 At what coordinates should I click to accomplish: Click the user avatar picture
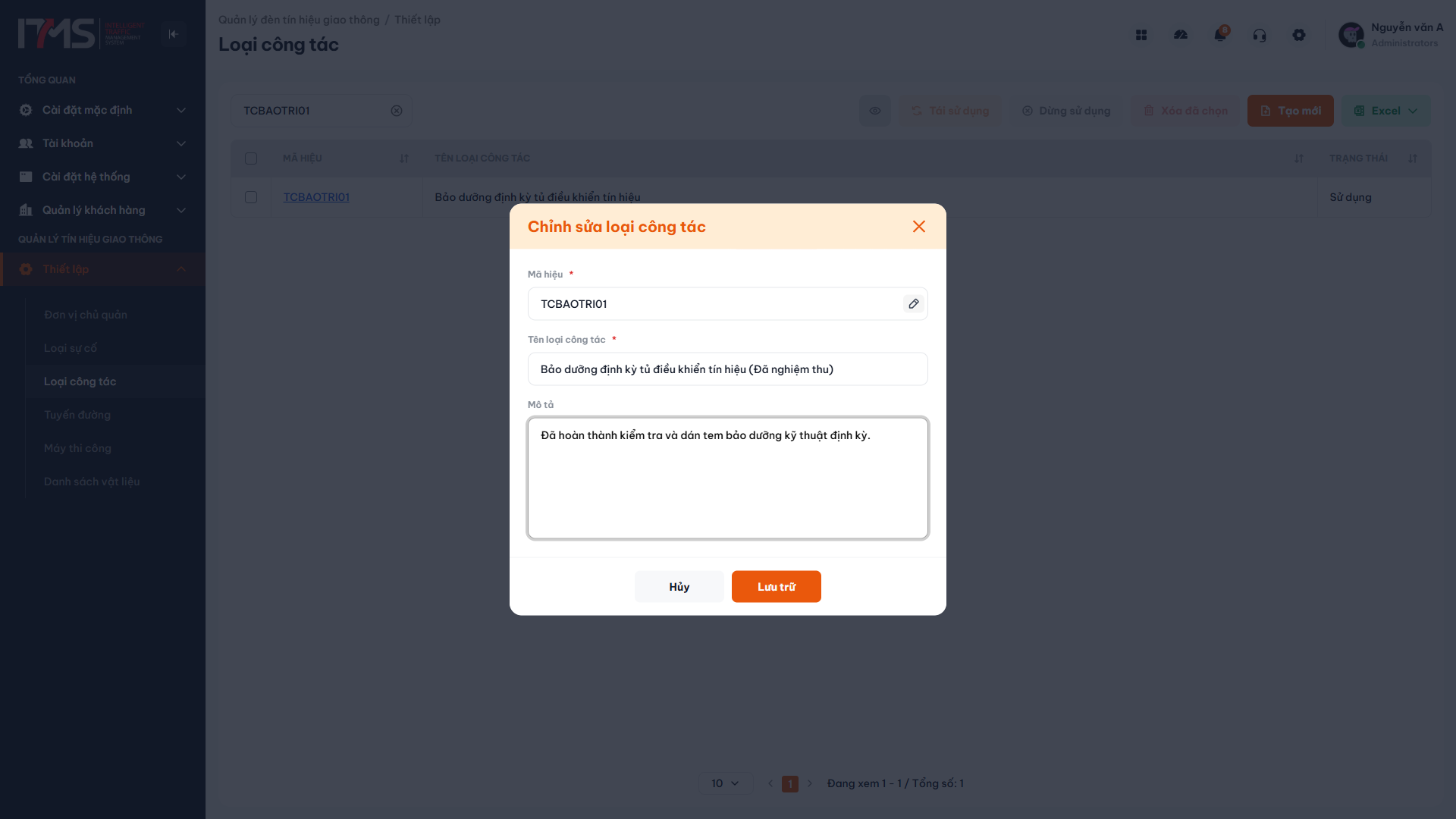point(1351,35)
